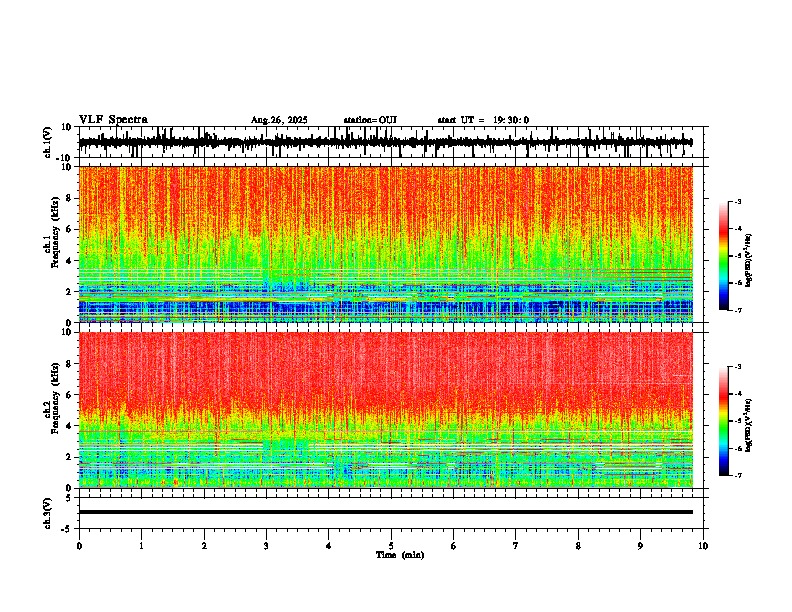Screen dimensions: 792x612
Task: Click the date 'Aug.26, 2025' label
Action: tap(279, 120)
